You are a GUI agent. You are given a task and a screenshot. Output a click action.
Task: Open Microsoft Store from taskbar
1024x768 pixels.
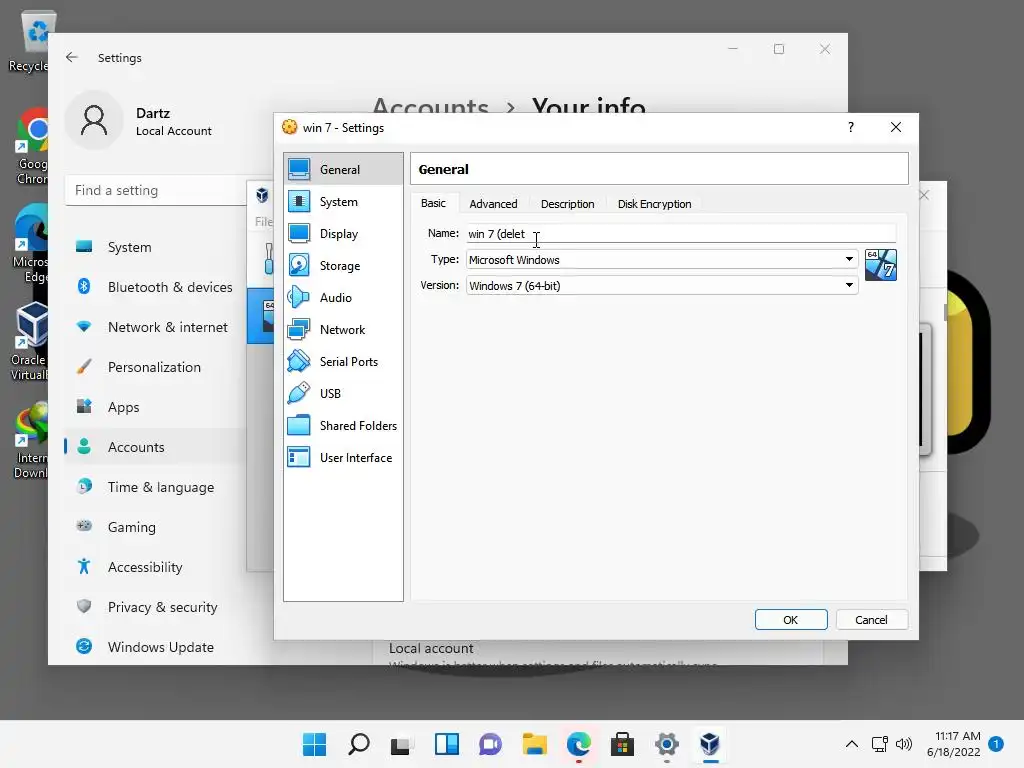[x=622, y=744]
